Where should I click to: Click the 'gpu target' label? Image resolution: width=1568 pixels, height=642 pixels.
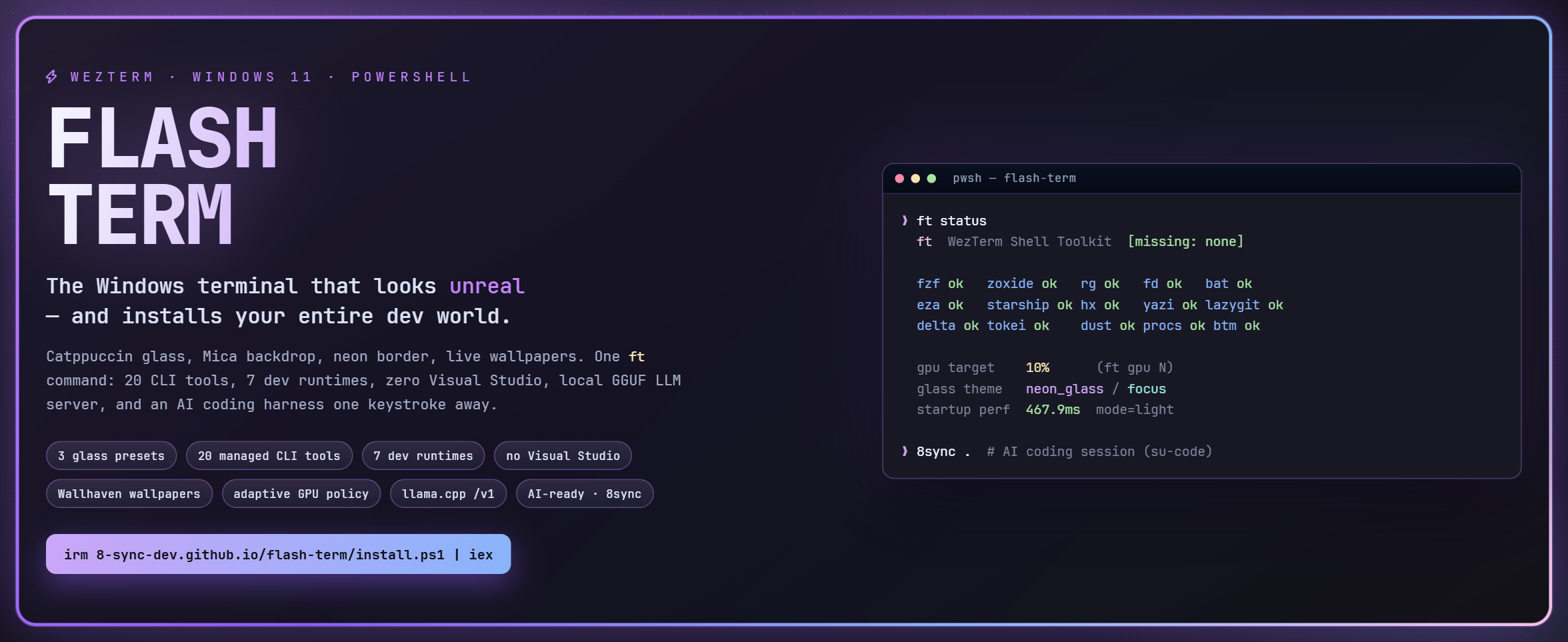(955, 367)
